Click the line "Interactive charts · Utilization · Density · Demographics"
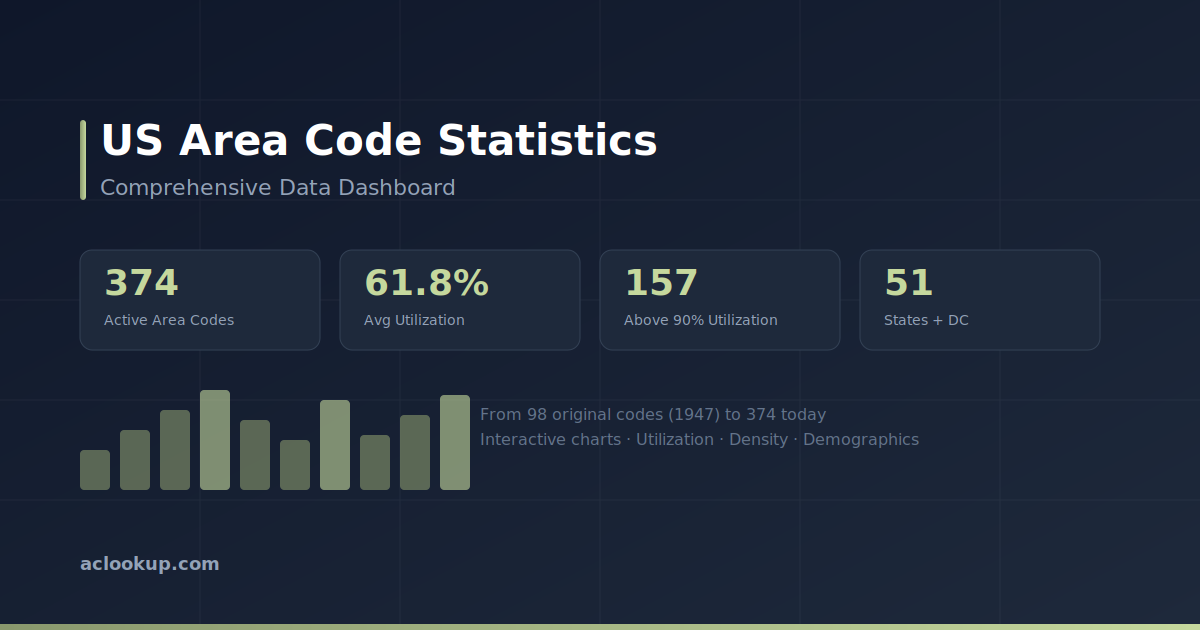The width and height of the screenshot is (1200, 630). pyautogui.click(x=699, y=440)
